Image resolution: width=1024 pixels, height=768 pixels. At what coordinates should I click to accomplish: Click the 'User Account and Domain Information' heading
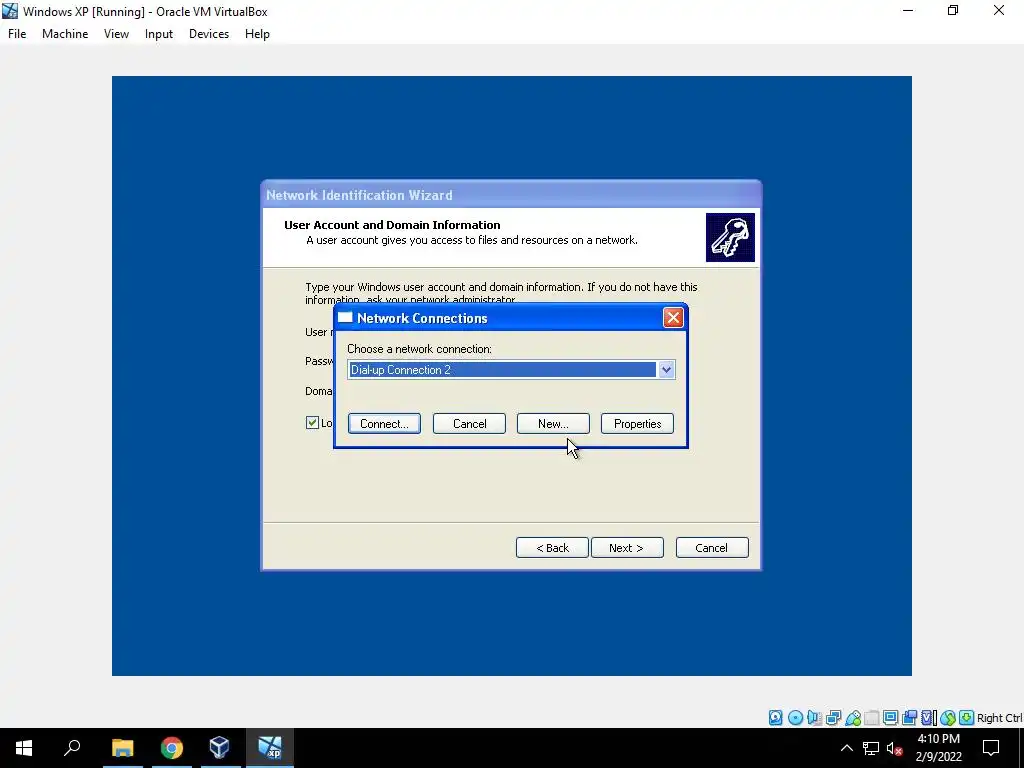(392, 225)
